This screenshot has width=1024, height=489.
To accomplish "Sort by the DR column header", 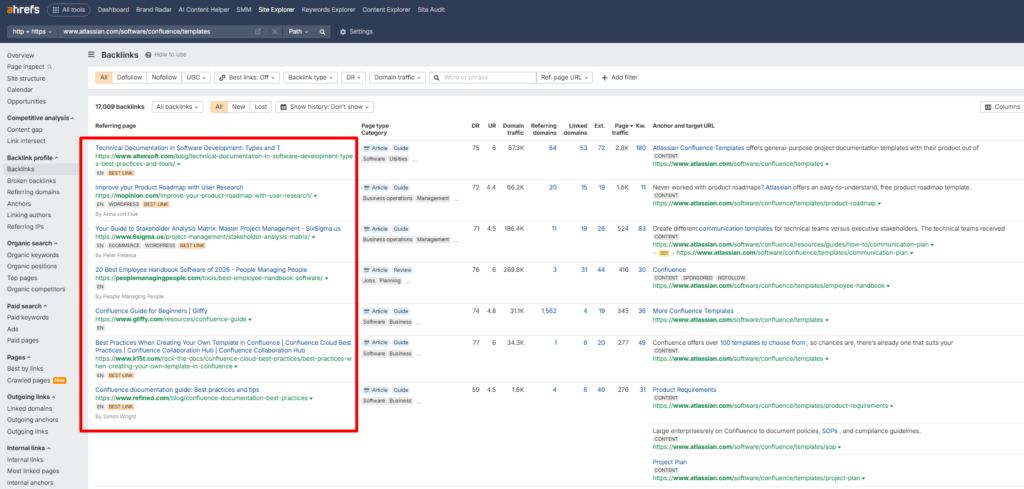I will coord(475,125).
